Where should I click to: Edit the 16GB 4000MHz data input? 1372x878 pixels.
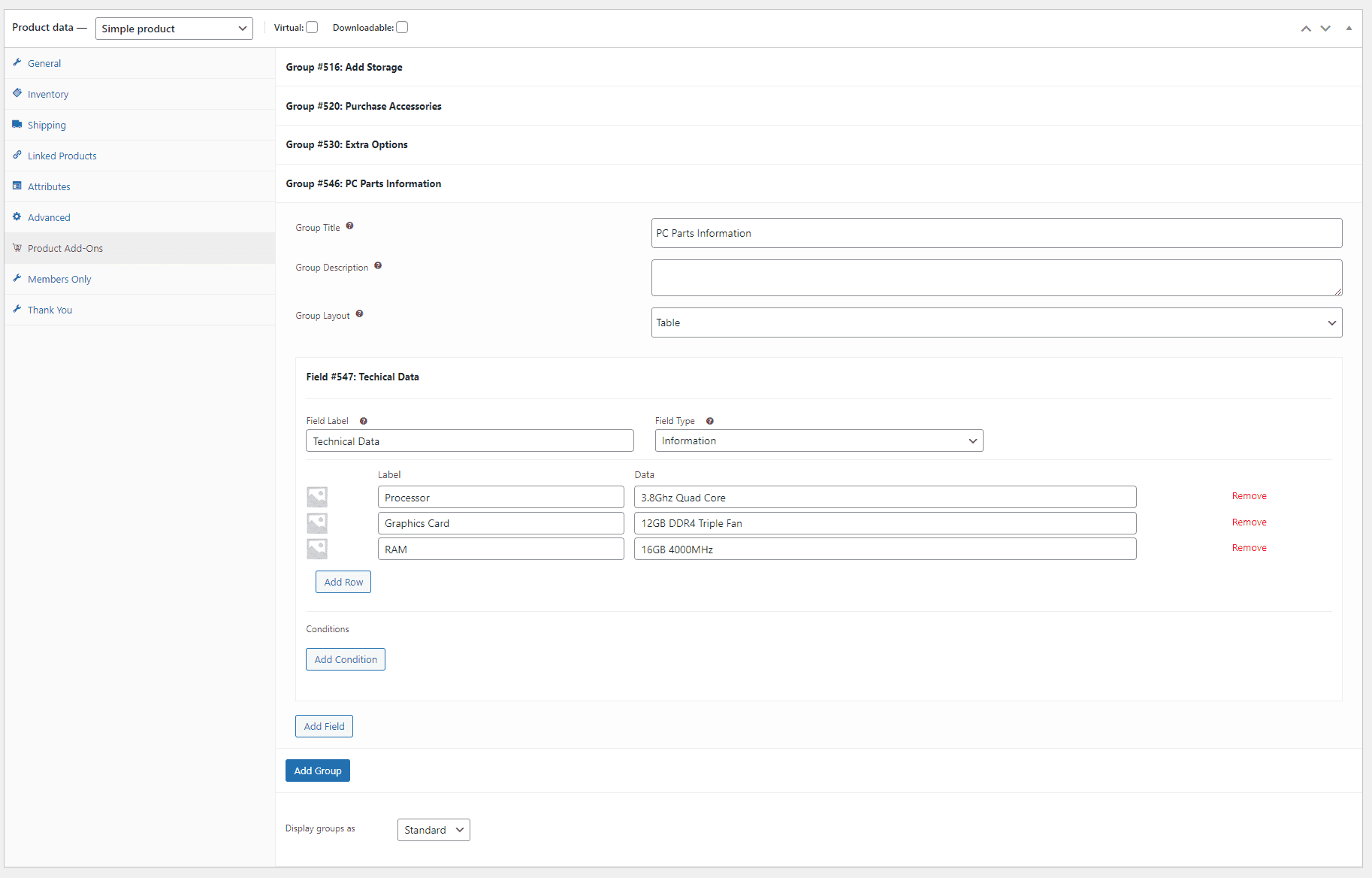pos(885,549)
